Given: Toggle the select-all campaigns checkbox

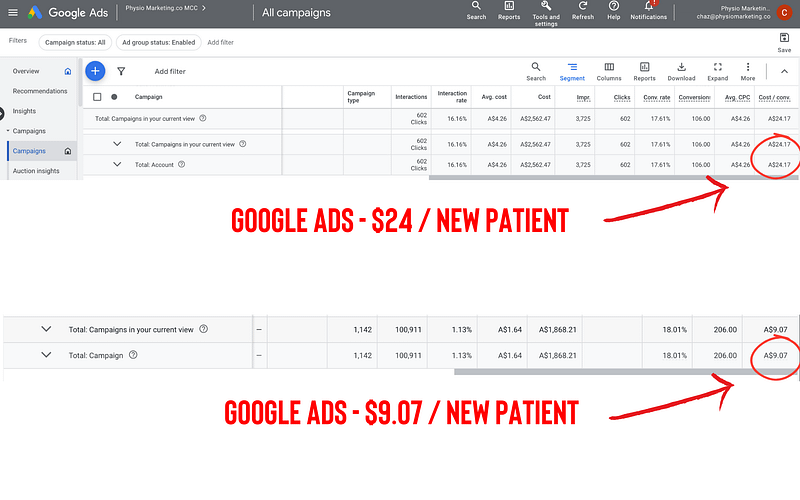Looking at the screenshot, I should point(97,97).
